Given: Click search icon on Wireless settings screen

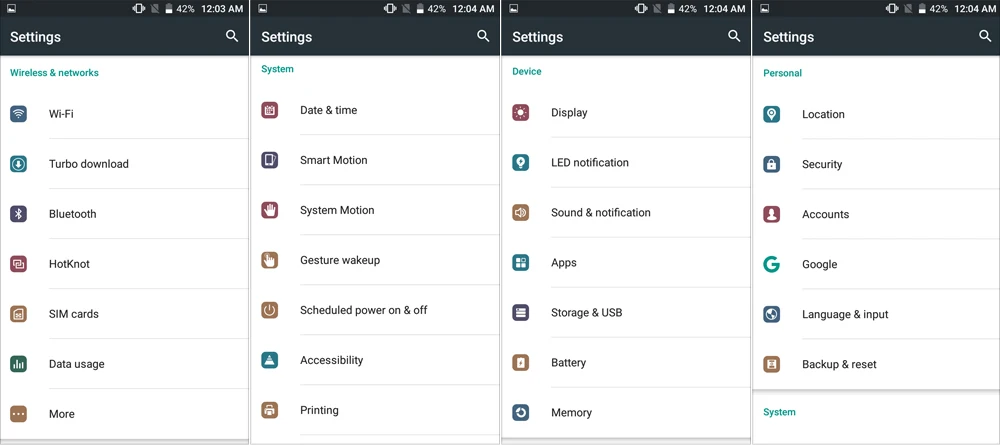Looking at the screenshot, I should pyautogui.click(x=232, y=36).
